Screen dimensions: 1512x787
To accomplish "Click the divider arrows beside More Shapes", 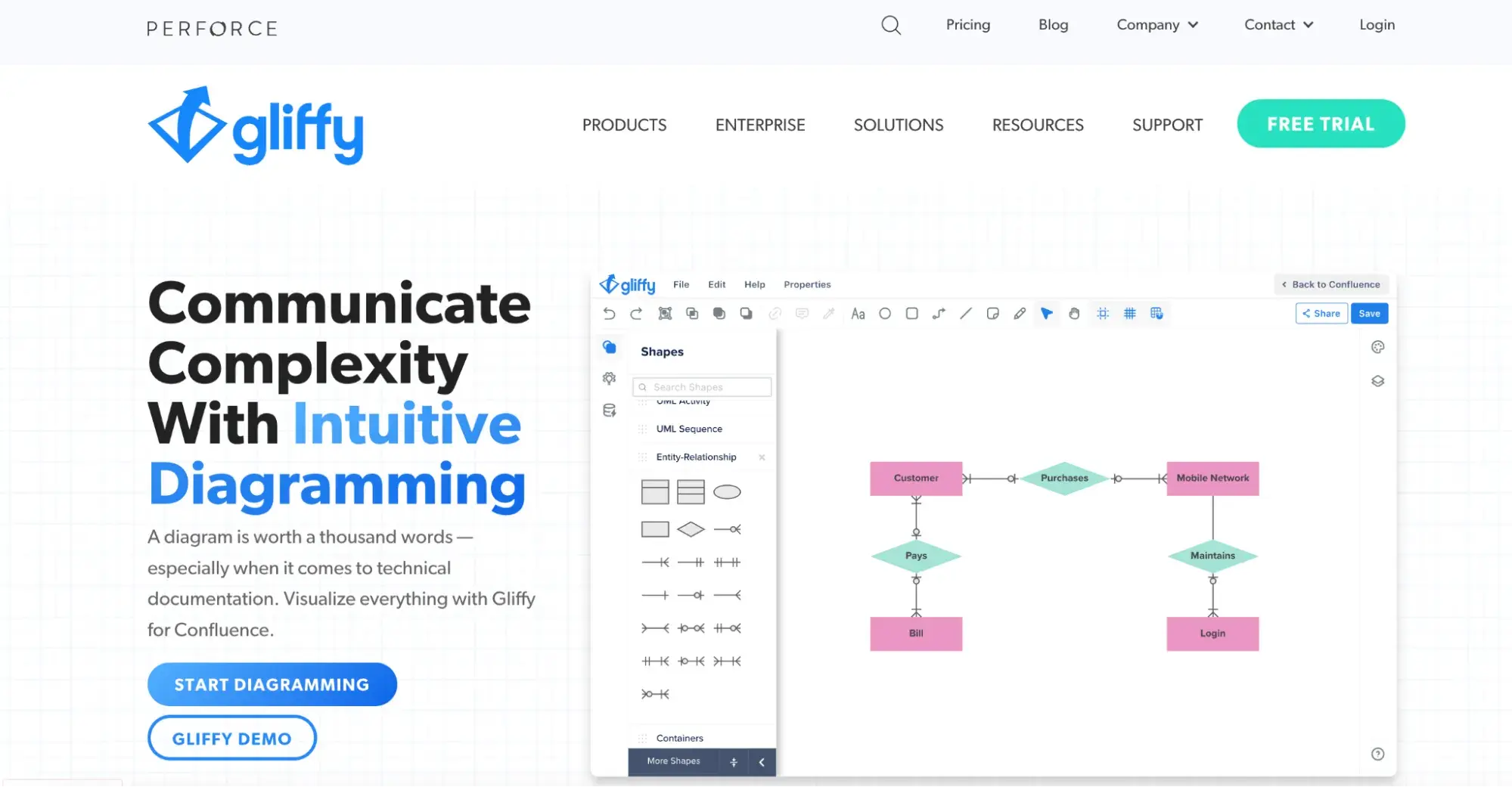I will coord(734,762).
